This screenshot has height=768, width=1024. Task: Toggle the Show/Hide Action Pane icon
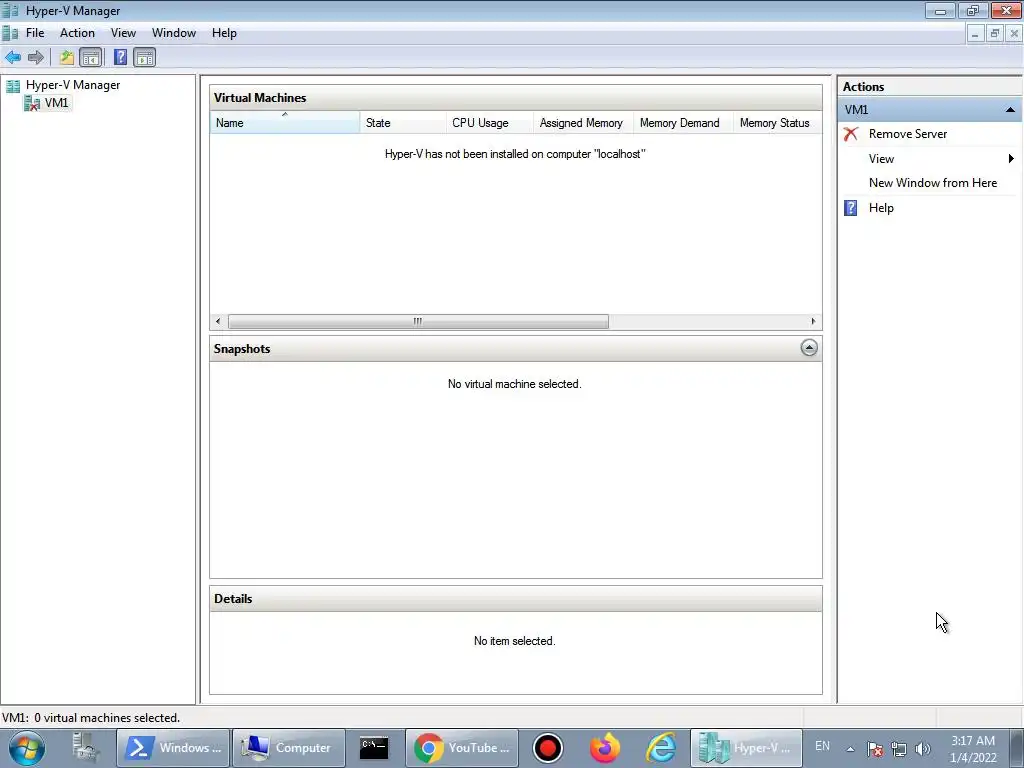[x=144, y=57]
